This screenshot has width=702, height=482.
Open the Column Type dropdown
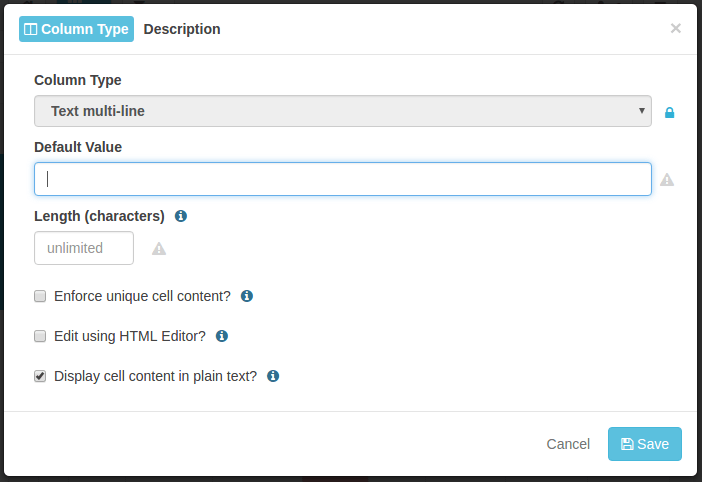pyautogui.click(x=342, y=111)
